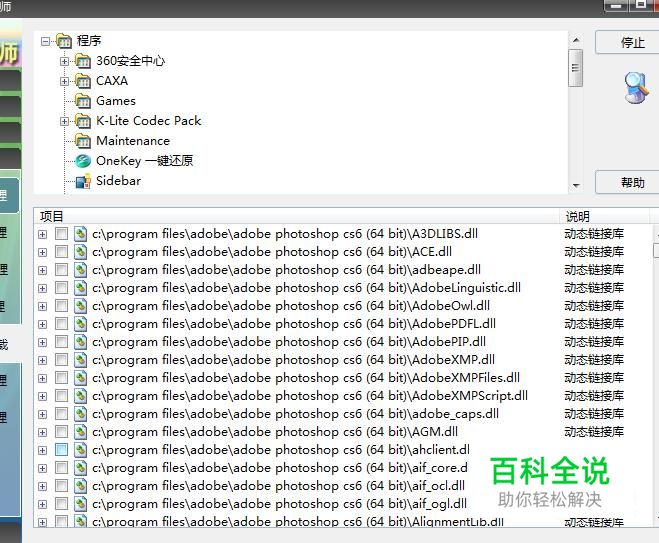Check the AdobeOwl.dll checkbox
The height and width of the screenshot is (543, 659).
pyautogui.click(x=61, y=306)
